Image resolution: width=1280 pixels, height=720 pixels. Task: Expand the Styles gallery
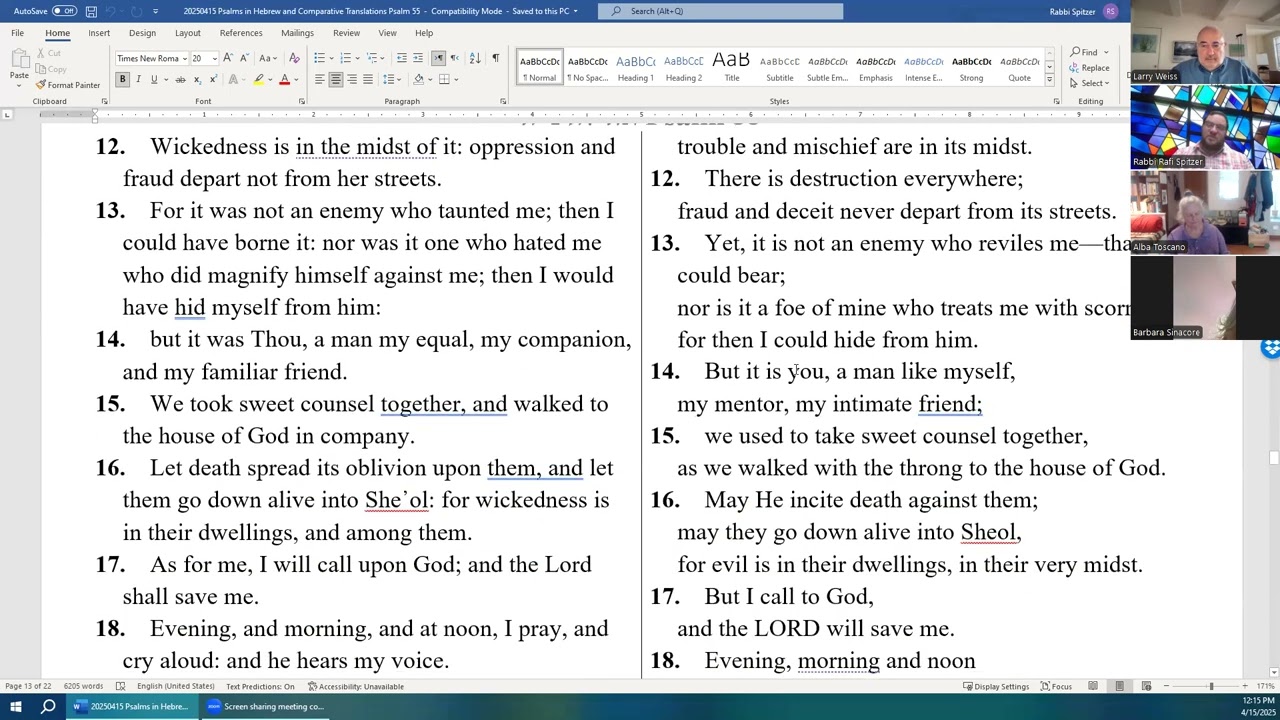point(1049,80)
